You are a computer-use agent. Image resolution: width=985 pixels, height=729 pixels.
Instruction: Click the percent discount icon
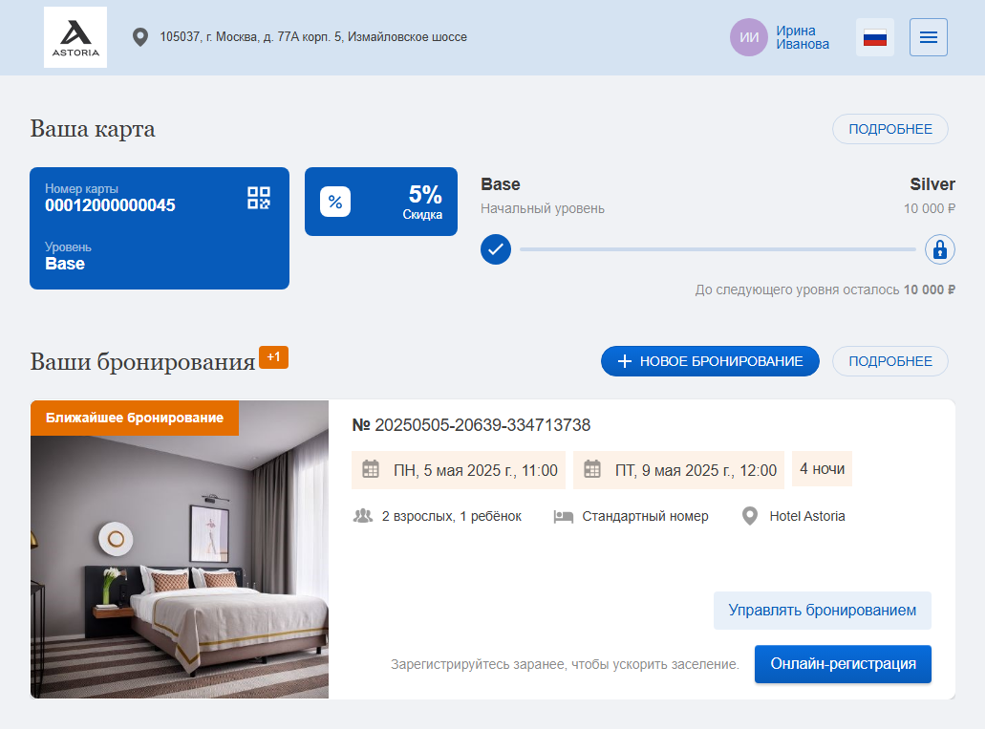pos(335,202)
